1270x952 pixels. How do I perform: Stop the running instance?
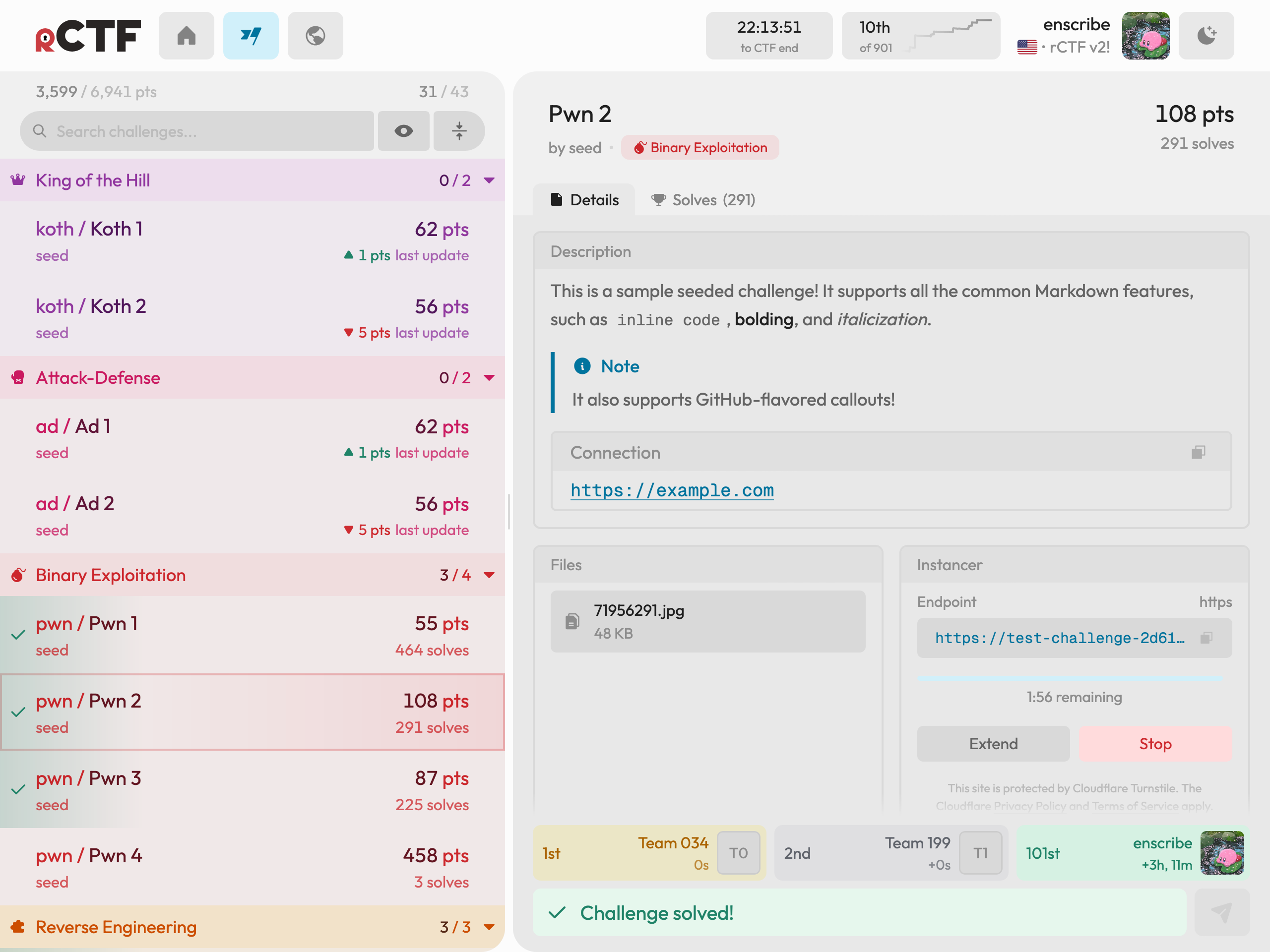[x=1155, y=744]
